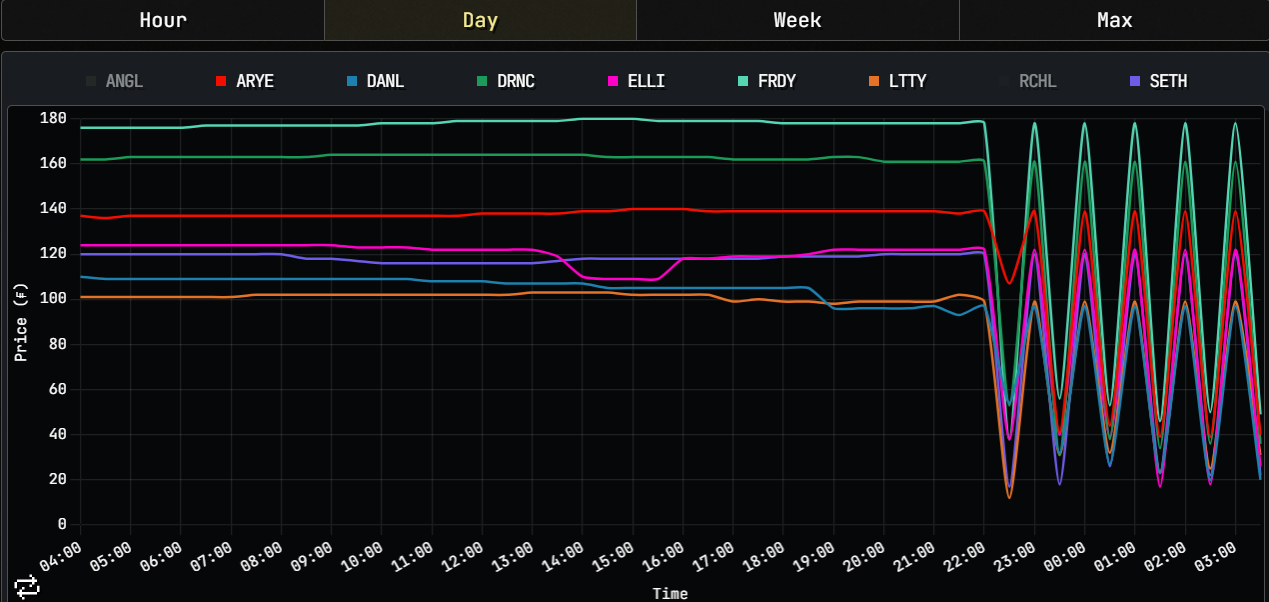The image size is (1269, 602).
Task: Hide the DANL price line
Action: 375,81
